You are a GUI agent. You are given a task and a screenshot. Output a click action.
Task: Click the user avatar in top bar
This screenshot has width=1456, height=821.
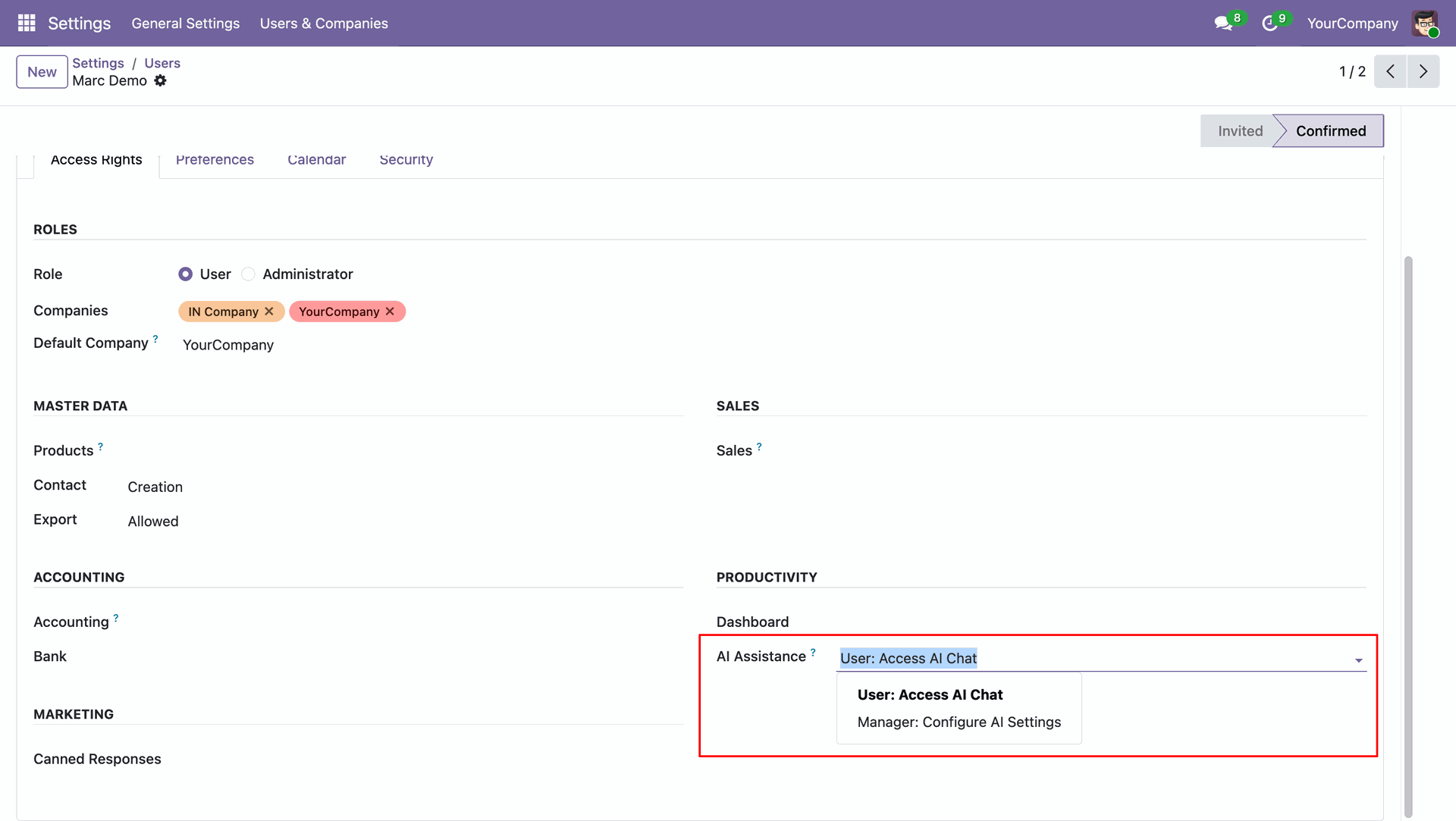pos(1424,24)
